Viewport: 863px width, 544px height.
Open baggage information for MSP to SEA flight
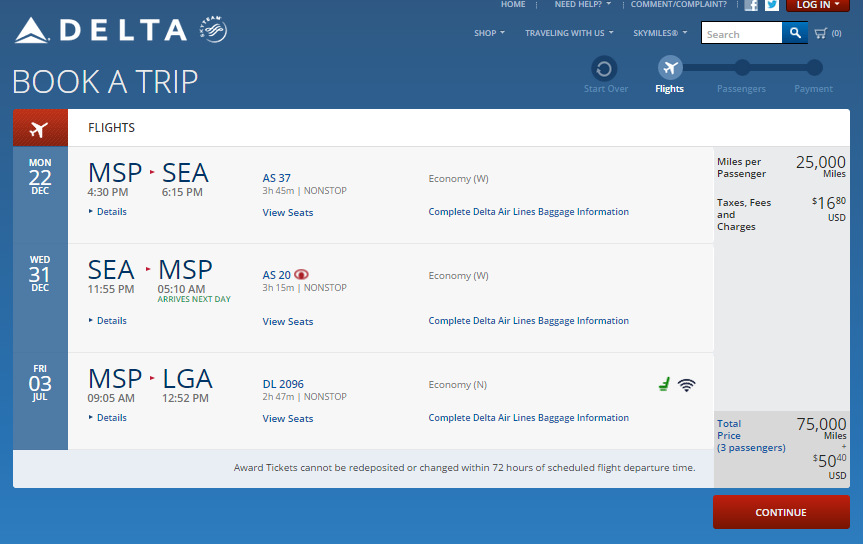[528, 211]
